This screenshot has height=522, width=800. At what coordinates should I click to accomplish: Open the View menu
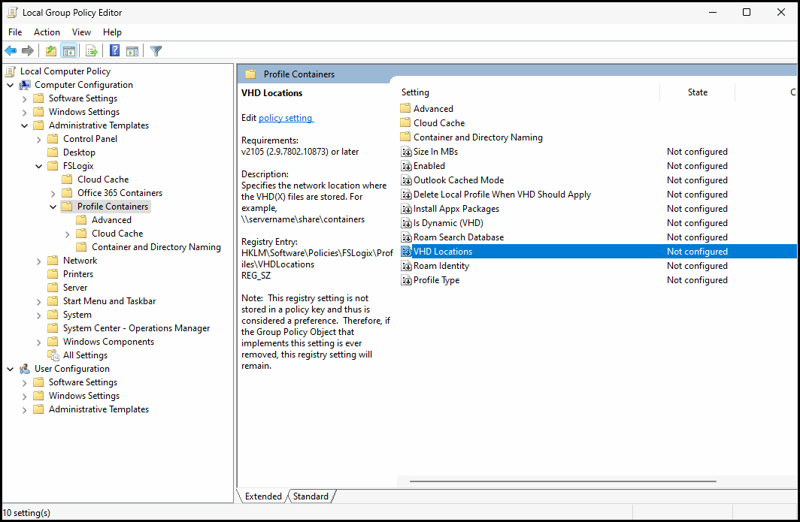pos(81,32)
